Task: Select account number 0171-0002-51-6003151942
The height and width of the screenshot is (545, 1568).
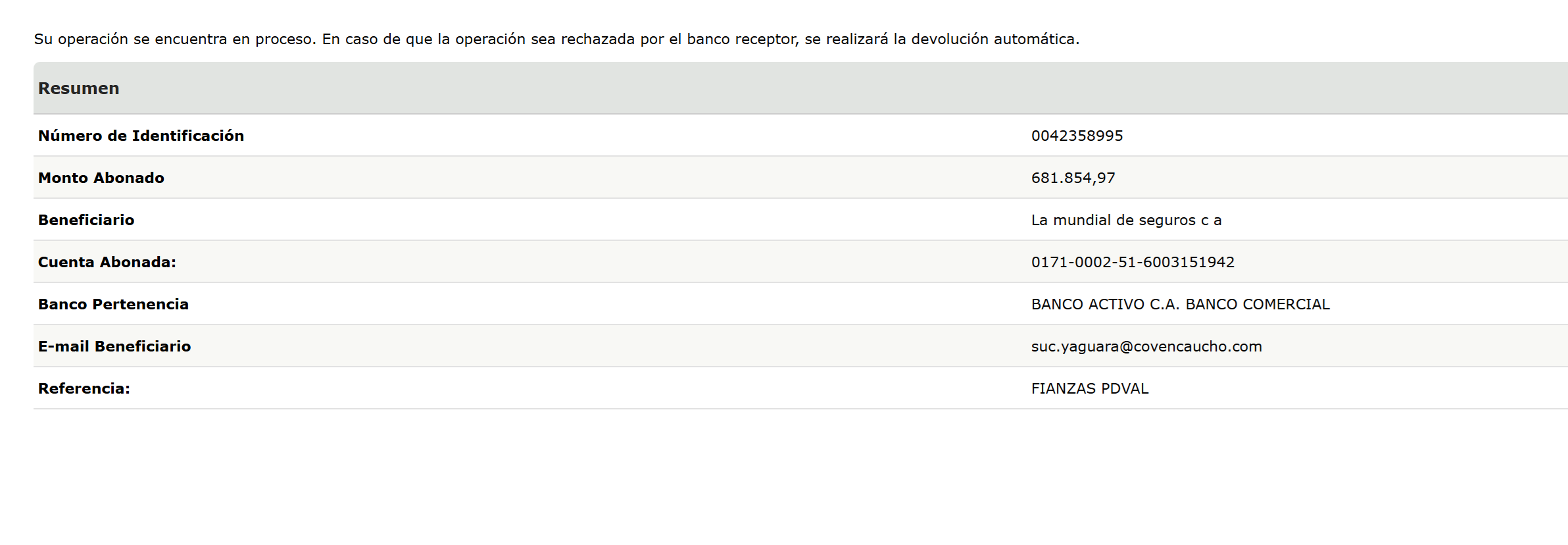Action: point(1133,262)
